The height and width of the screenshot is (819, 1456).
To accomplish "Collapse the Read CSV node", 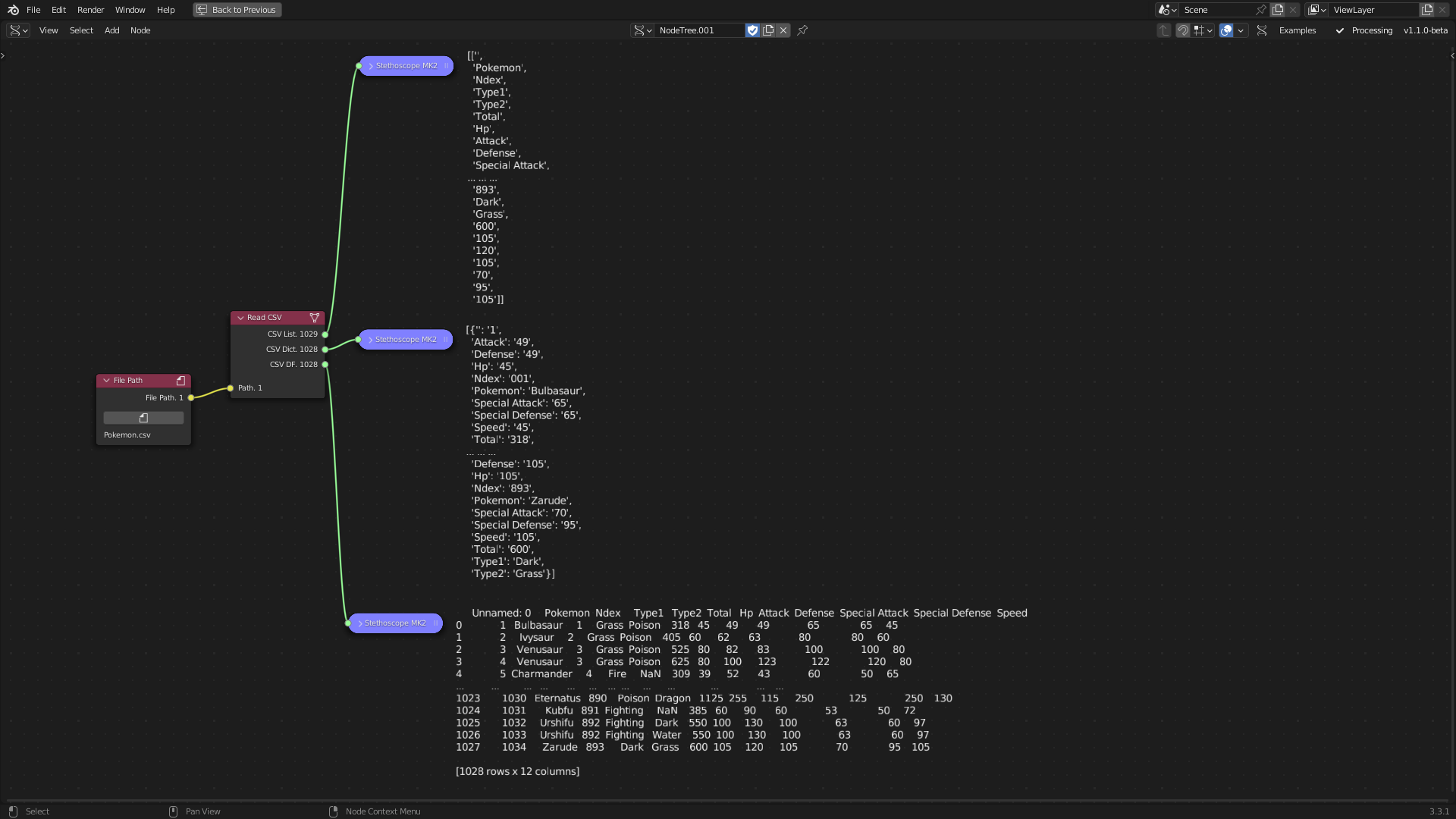I will 240,318.
